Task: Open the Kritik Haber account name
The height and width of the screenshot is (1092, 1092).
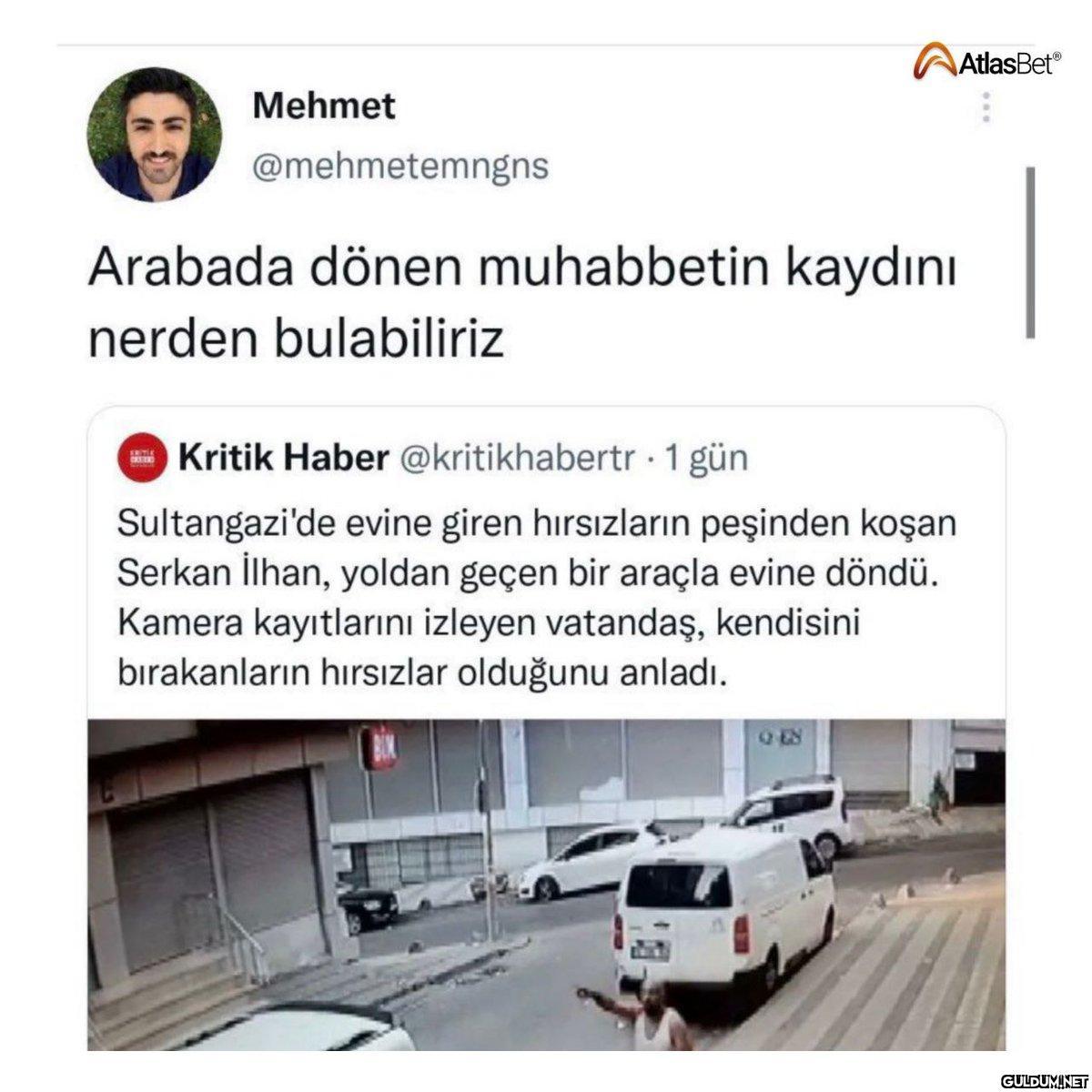Action: (x=283, y=458)
